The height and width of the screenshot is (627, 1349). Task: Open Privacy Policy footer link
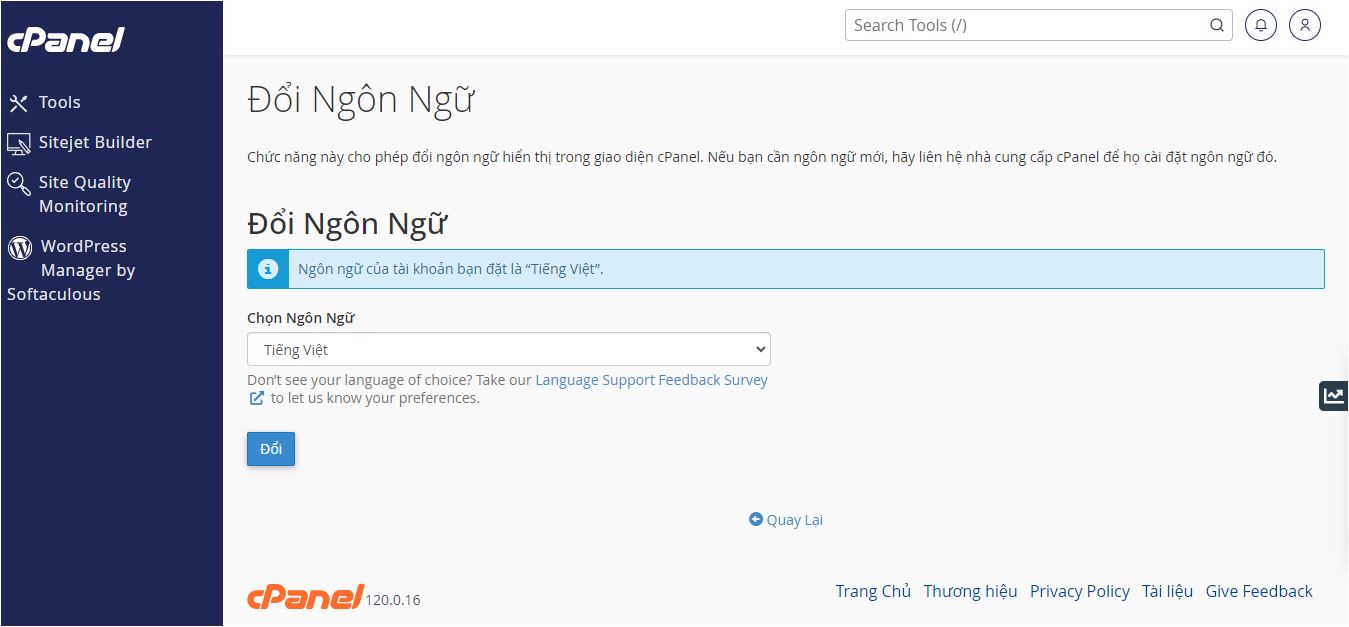click(1080, 591)
